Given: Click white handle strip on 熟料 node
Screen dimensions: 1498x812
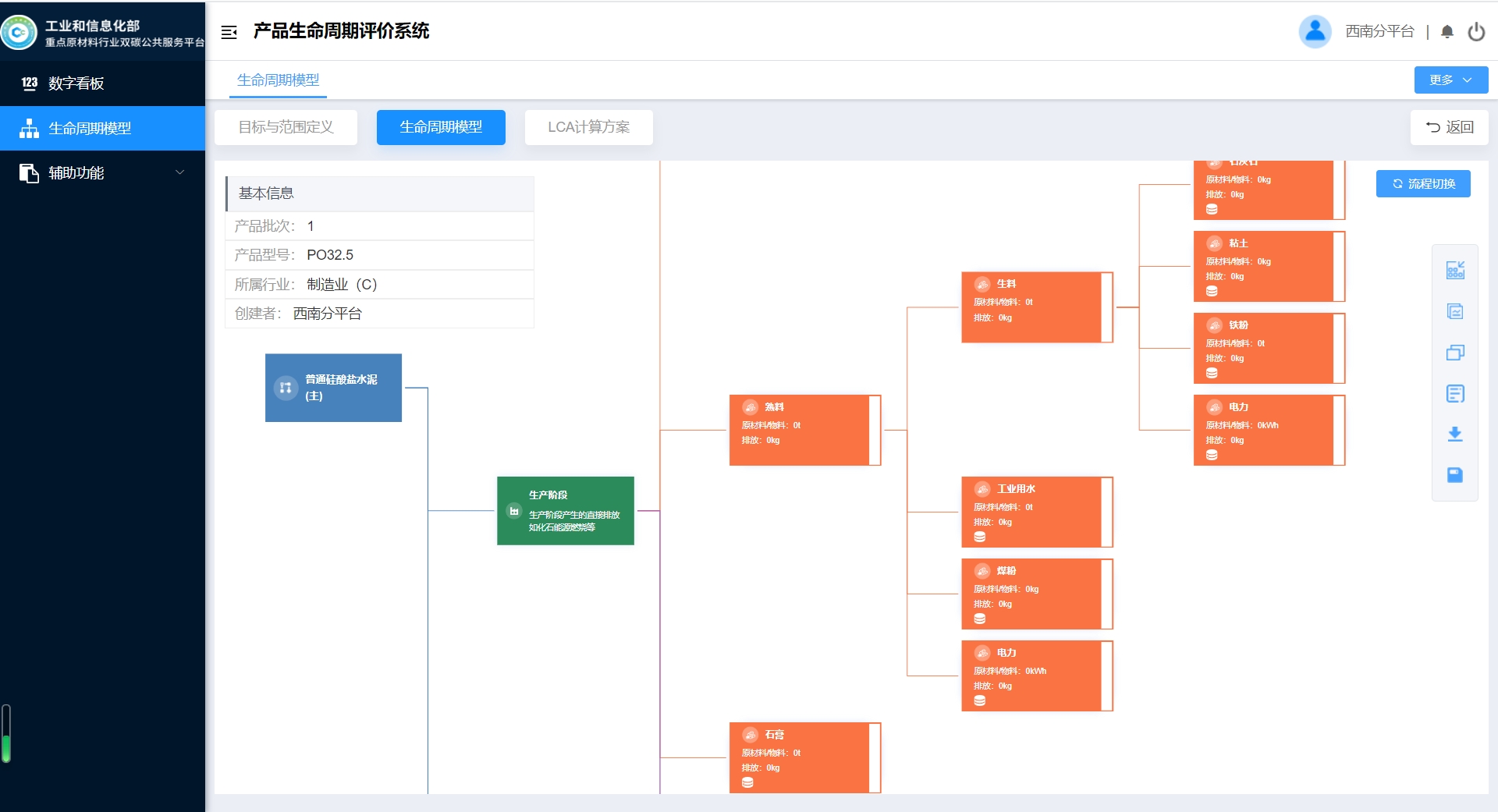Looking at the screenshot, I should point(875,430).
